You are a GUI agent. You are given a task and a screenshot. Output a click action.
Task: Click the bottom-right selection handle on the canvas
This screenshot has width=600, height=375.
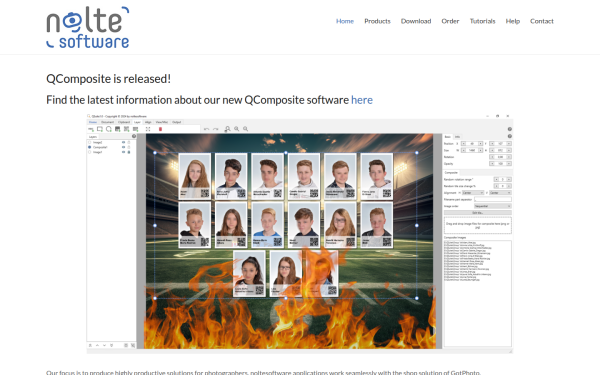coord(417,298)
